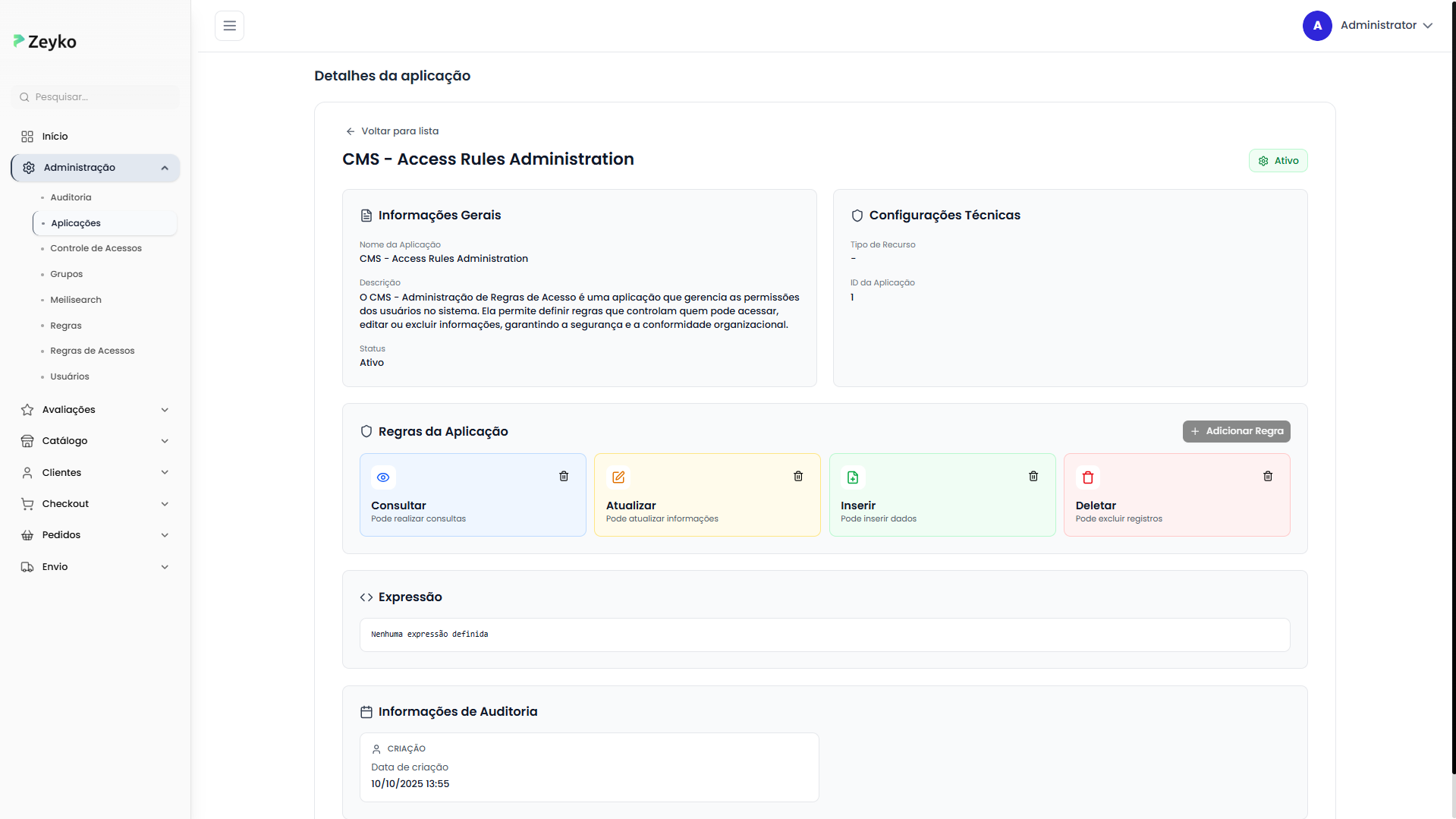
Task: Remove the Inserir rule with trash icon
Action: 1033,476
